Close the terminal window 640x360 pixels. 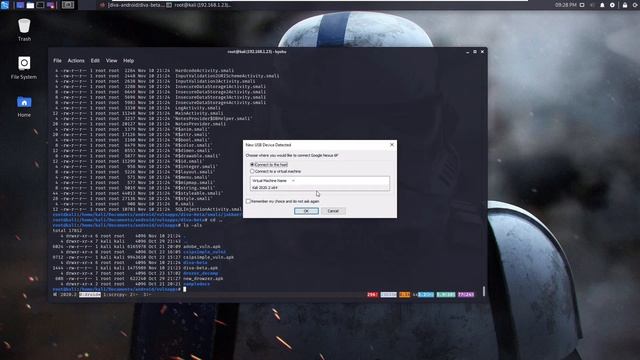point(482,52)
